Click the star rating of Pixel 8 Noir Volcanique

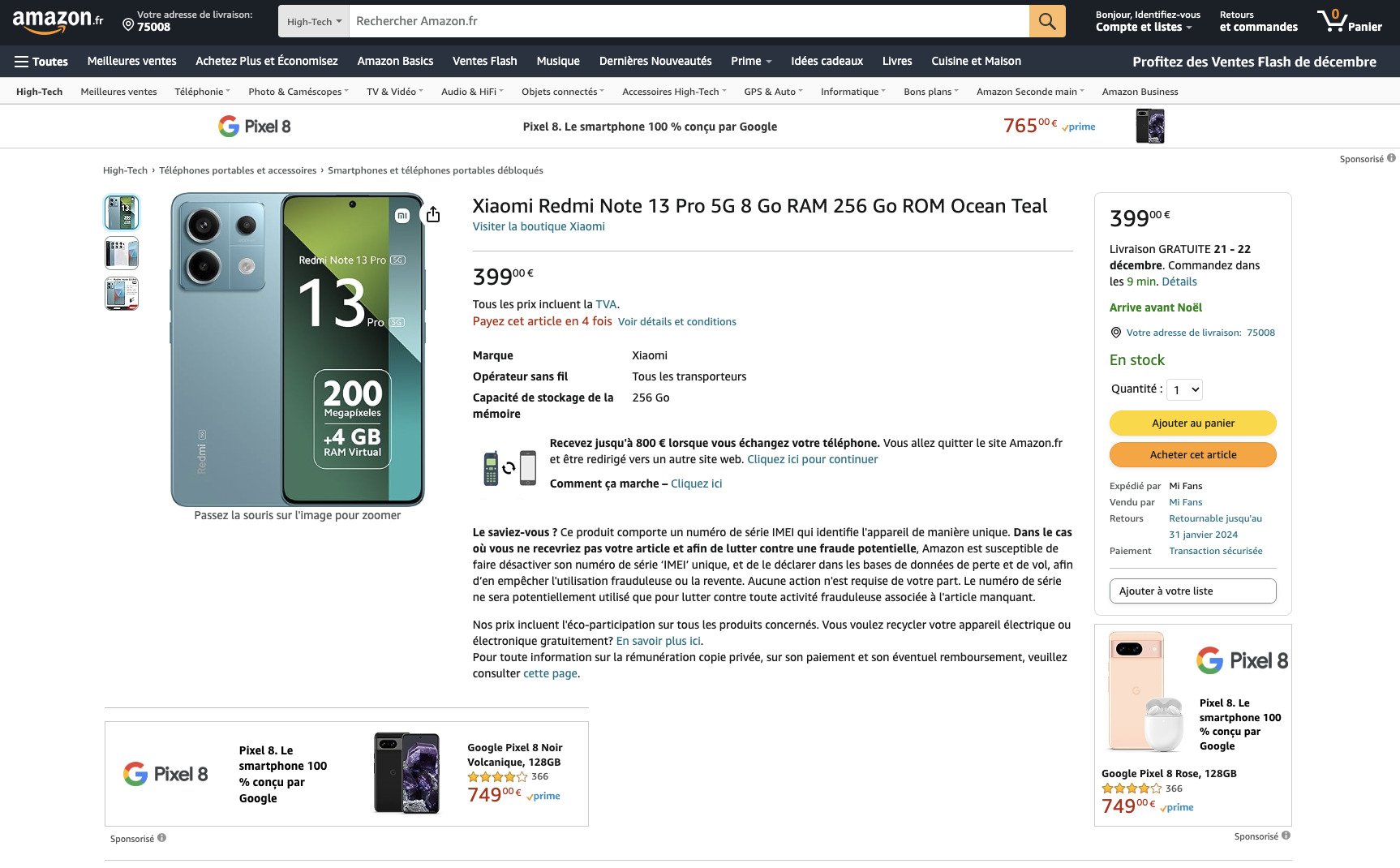[x=497, y=777]
